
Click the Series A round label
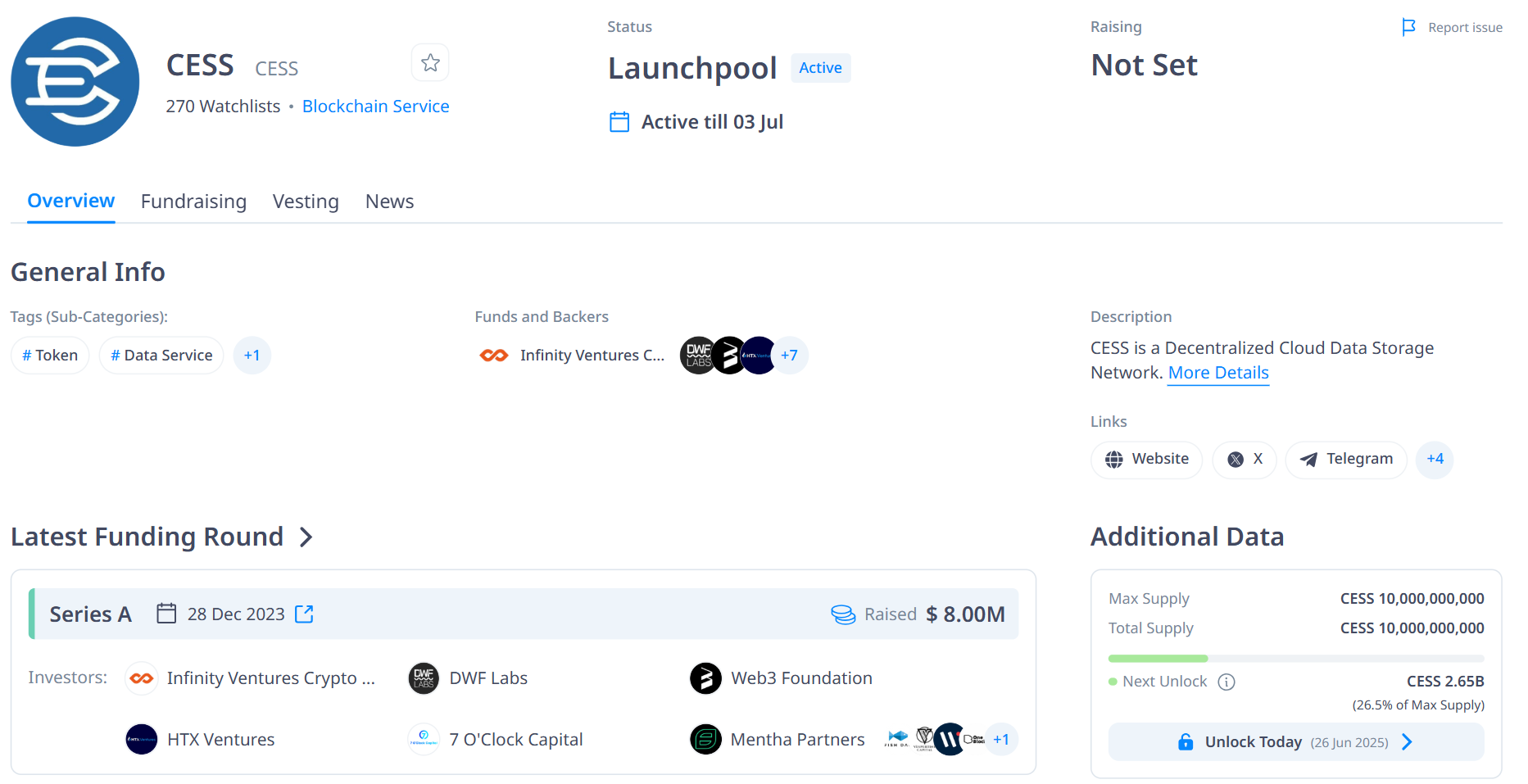90,614
